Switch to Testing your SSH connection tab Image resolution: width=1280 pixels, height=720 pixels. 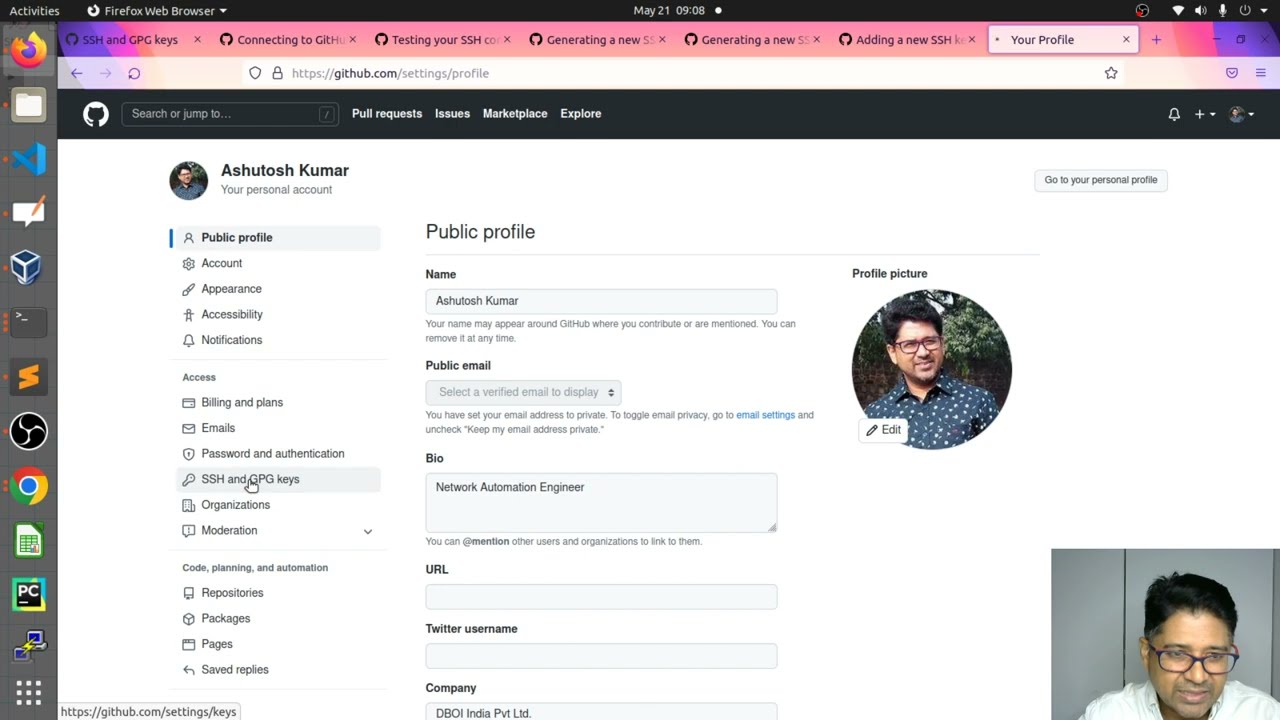[445, 40]
